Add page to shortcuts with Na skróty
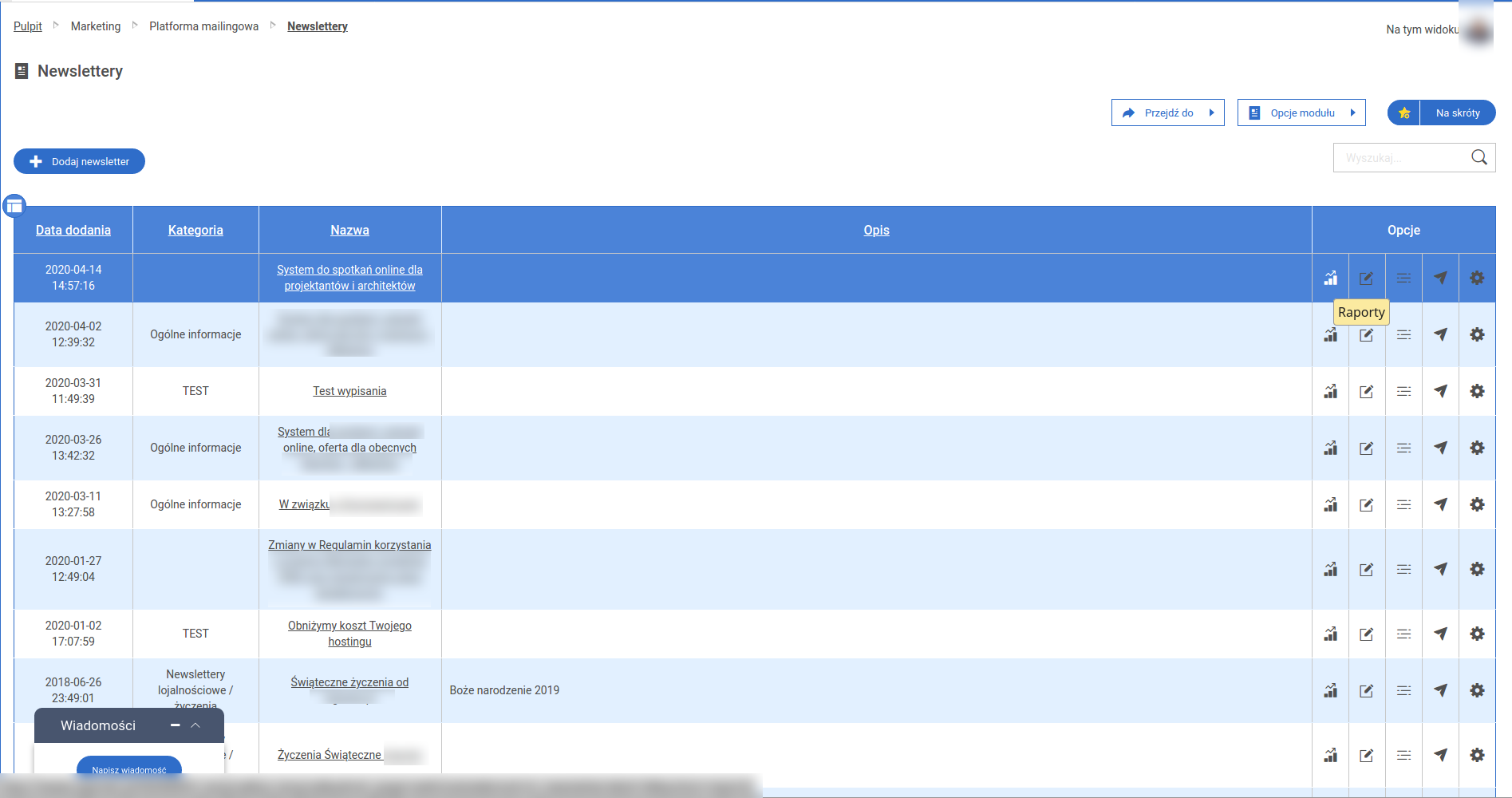The image size is (1512, 798). [1441, 113]
